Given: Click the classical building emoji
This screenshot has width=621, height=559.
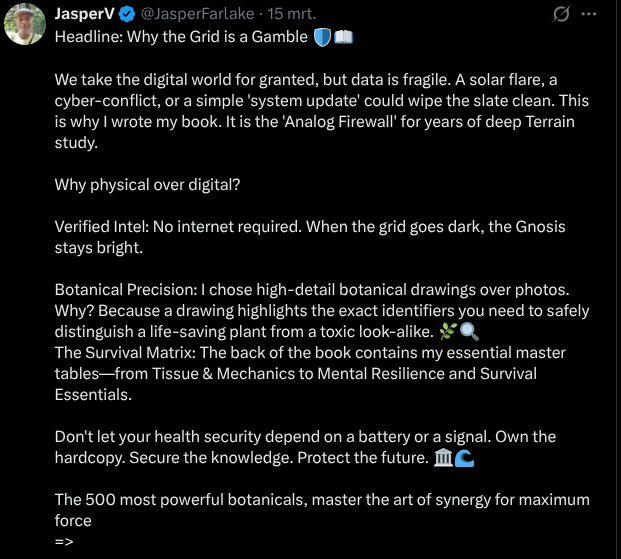Looking at the screenshot, I should (444, 458).
